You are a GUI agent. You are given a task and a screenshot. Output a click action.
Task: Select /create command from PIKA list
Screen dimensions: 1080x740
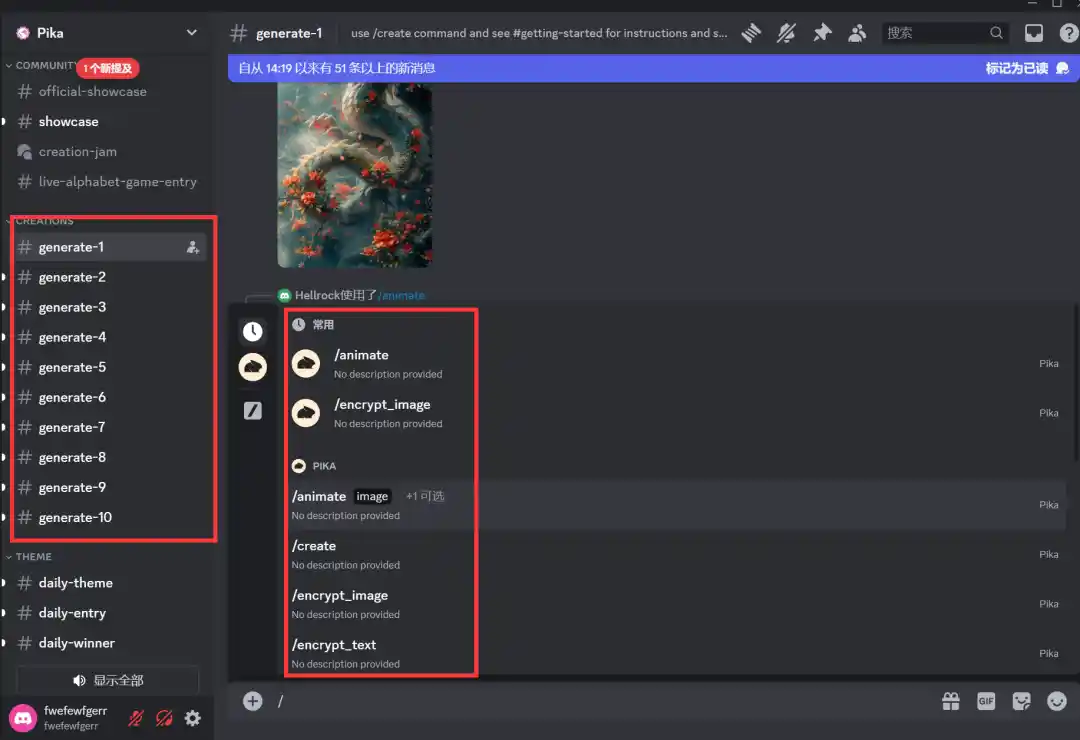314,546
